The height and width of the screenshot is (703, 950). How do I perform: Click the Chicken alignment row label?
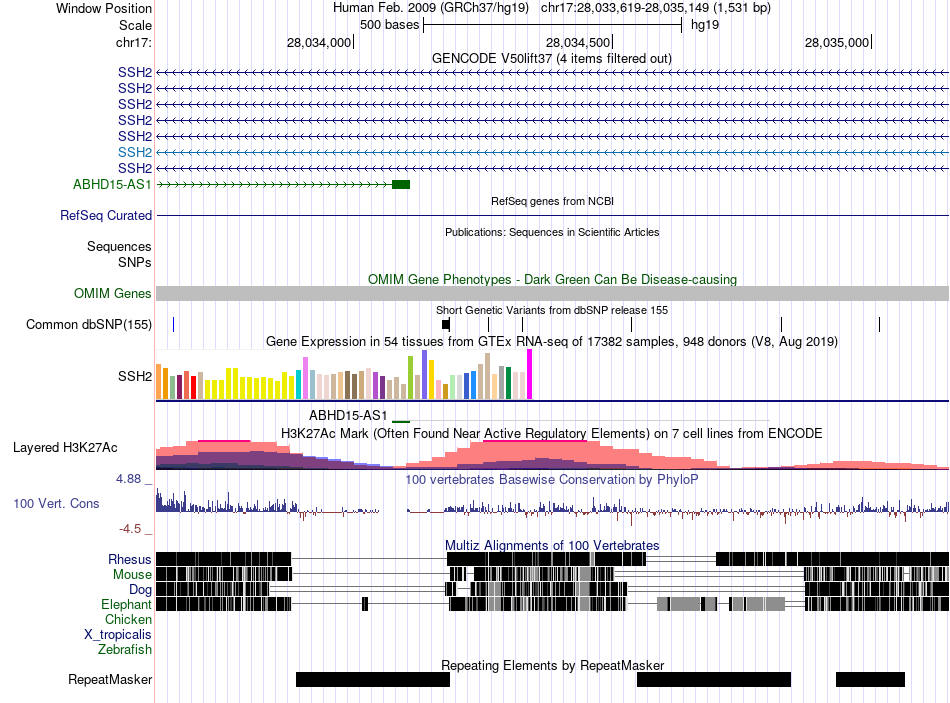(128, 619)
